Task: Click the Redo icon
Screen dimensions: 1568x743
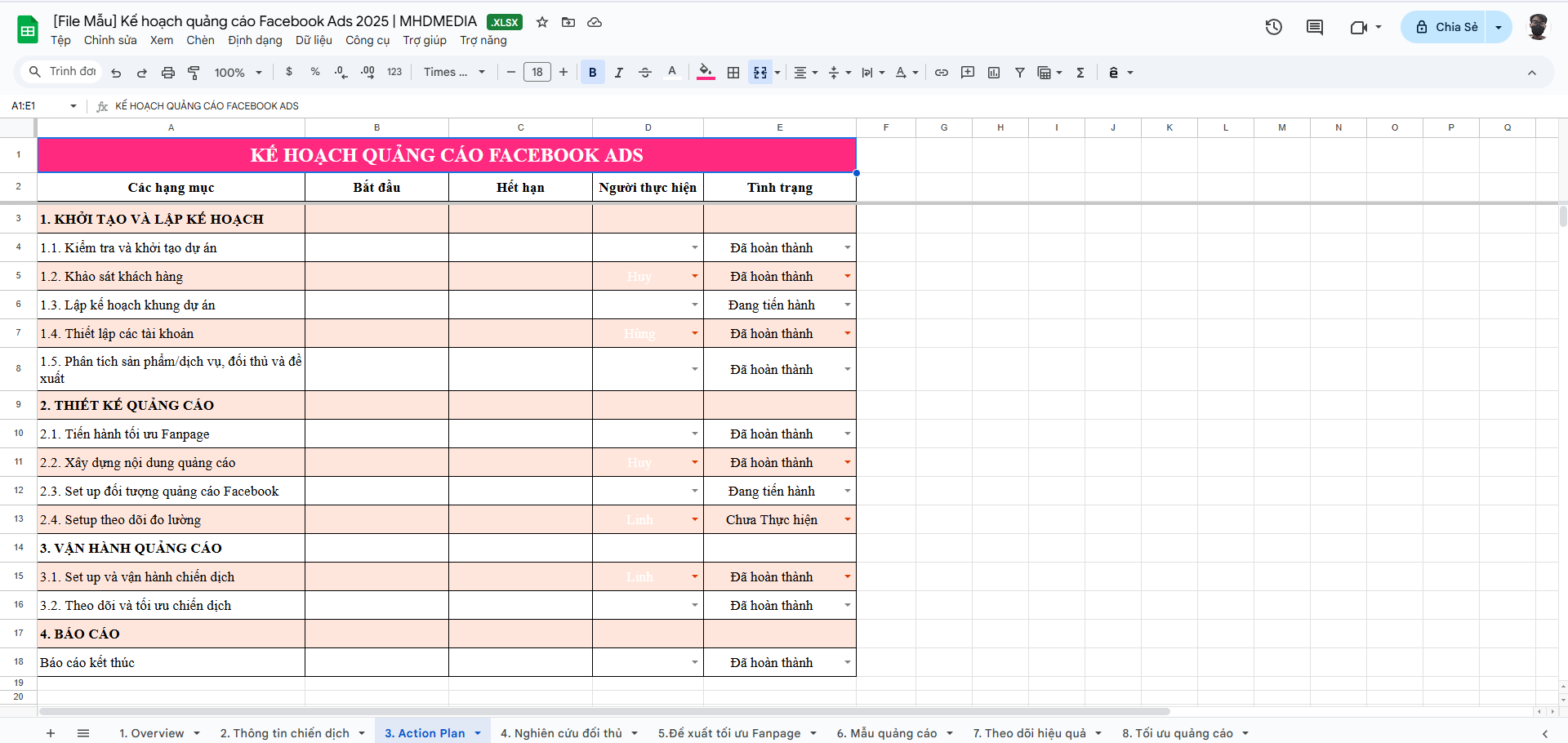Action: (x=142, y=73)
